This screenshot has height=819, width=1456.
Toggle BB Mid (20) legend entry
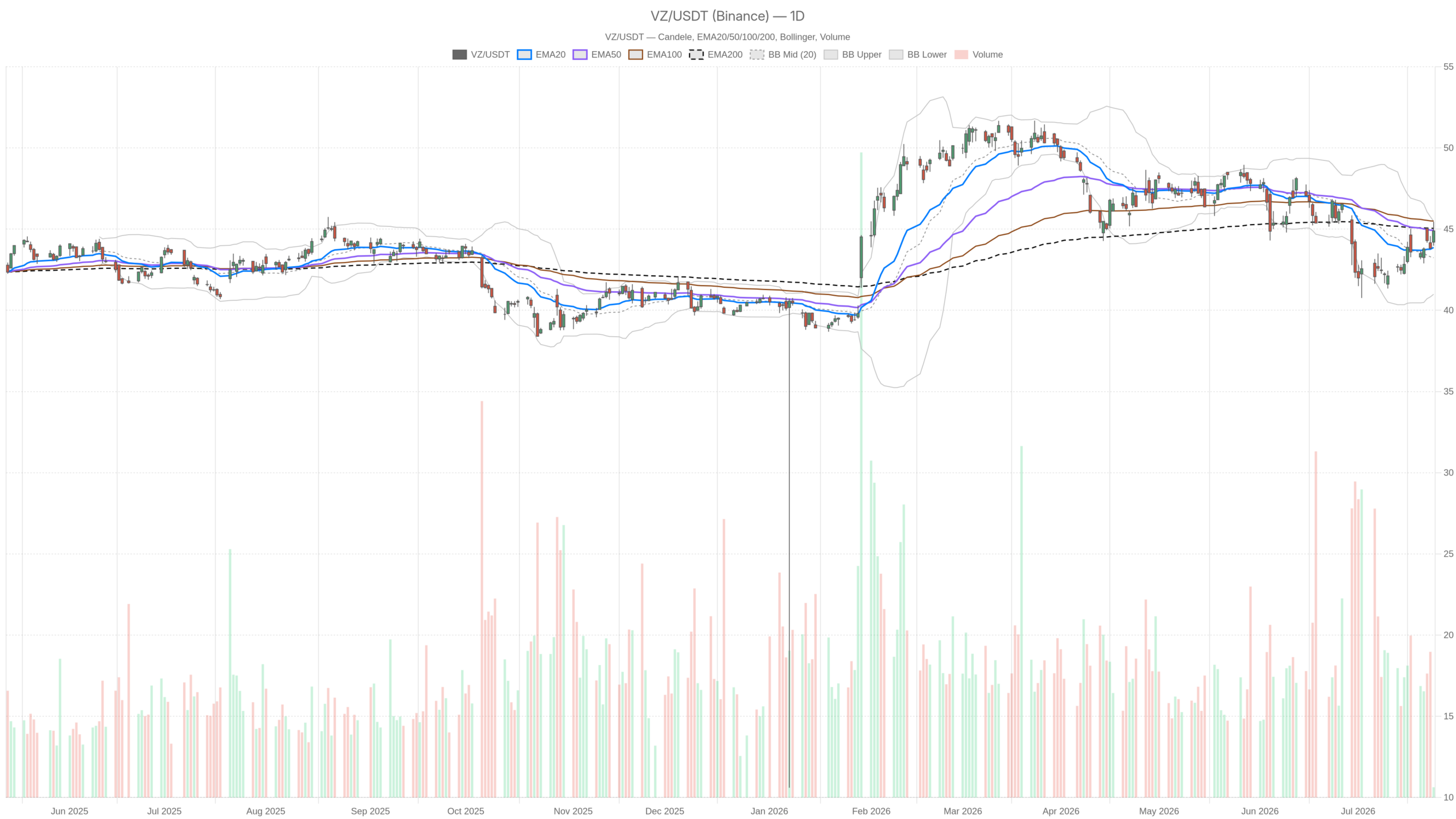click(x=783, y=55)
